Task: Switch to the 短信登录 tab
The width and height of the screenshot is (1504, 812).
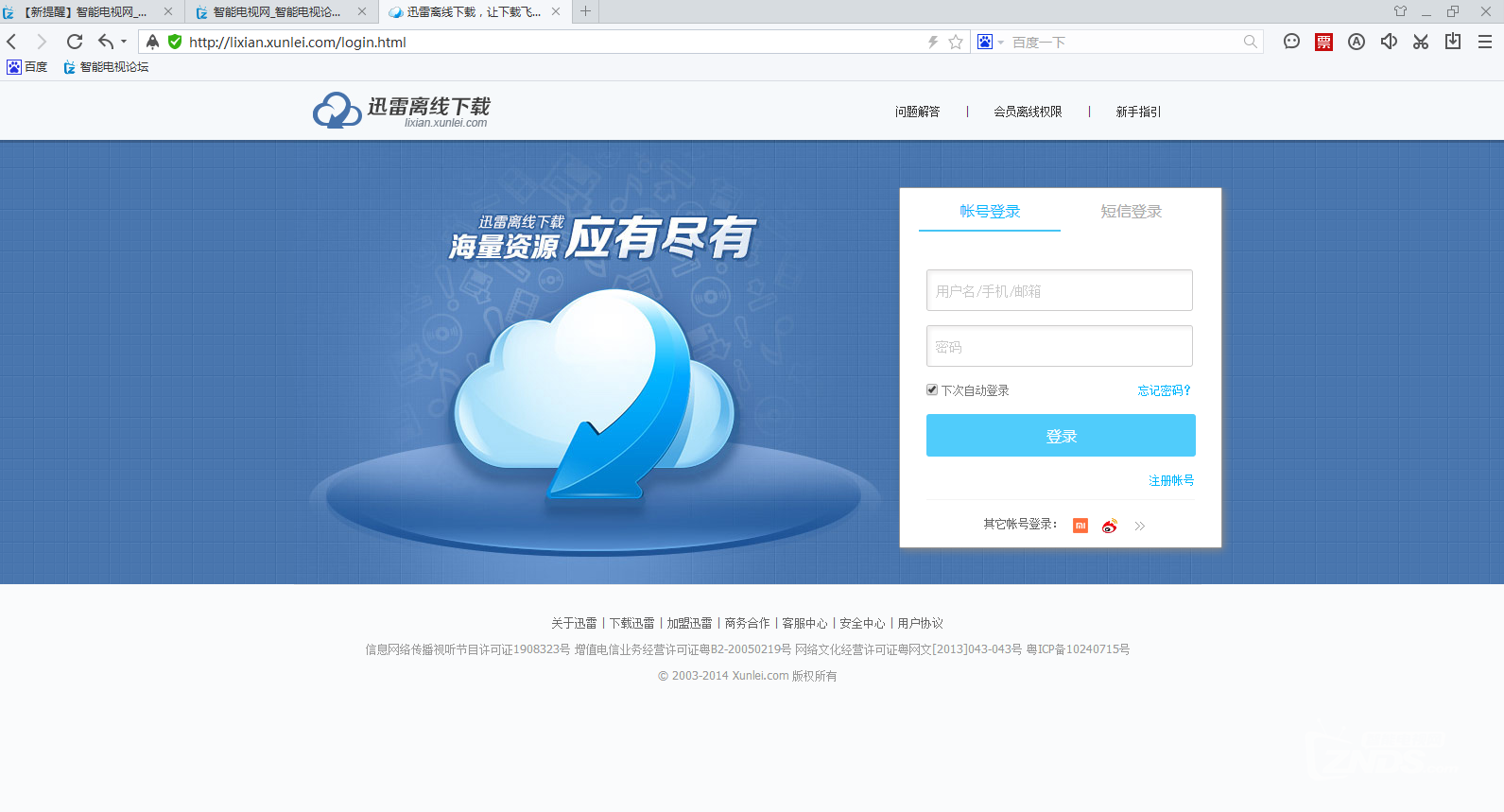Action: click(1131, 211)
